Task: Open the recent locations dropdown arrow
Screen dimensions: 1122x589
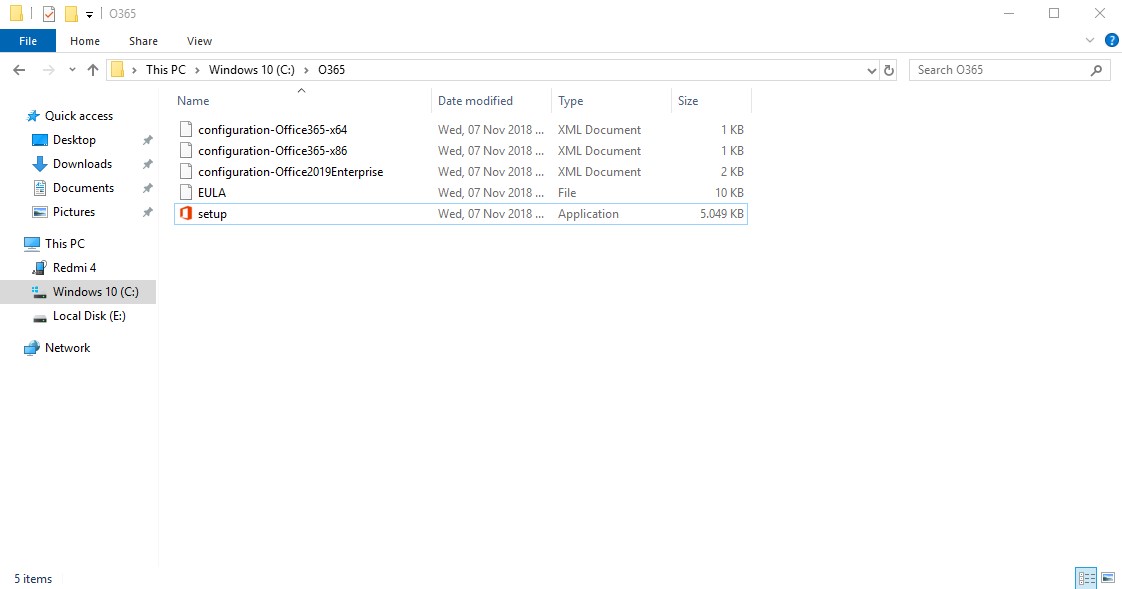Action: tap(72, 70)
